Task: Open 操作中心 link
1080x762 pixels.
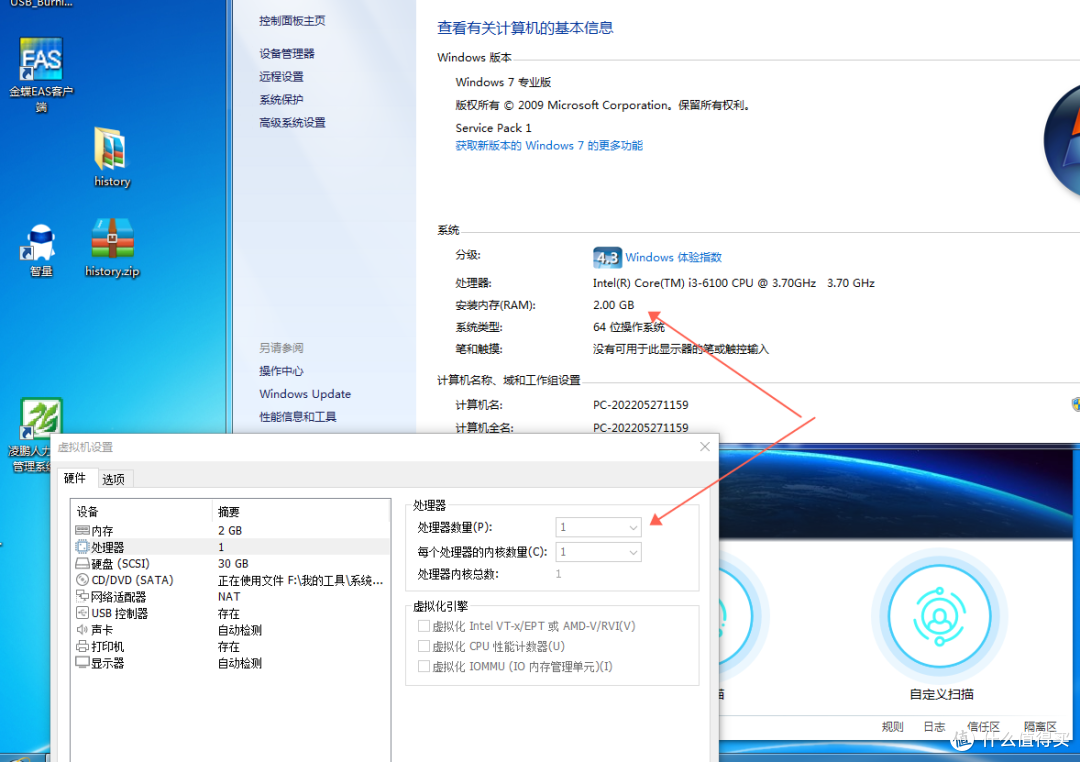Action: tap(281, 371)
